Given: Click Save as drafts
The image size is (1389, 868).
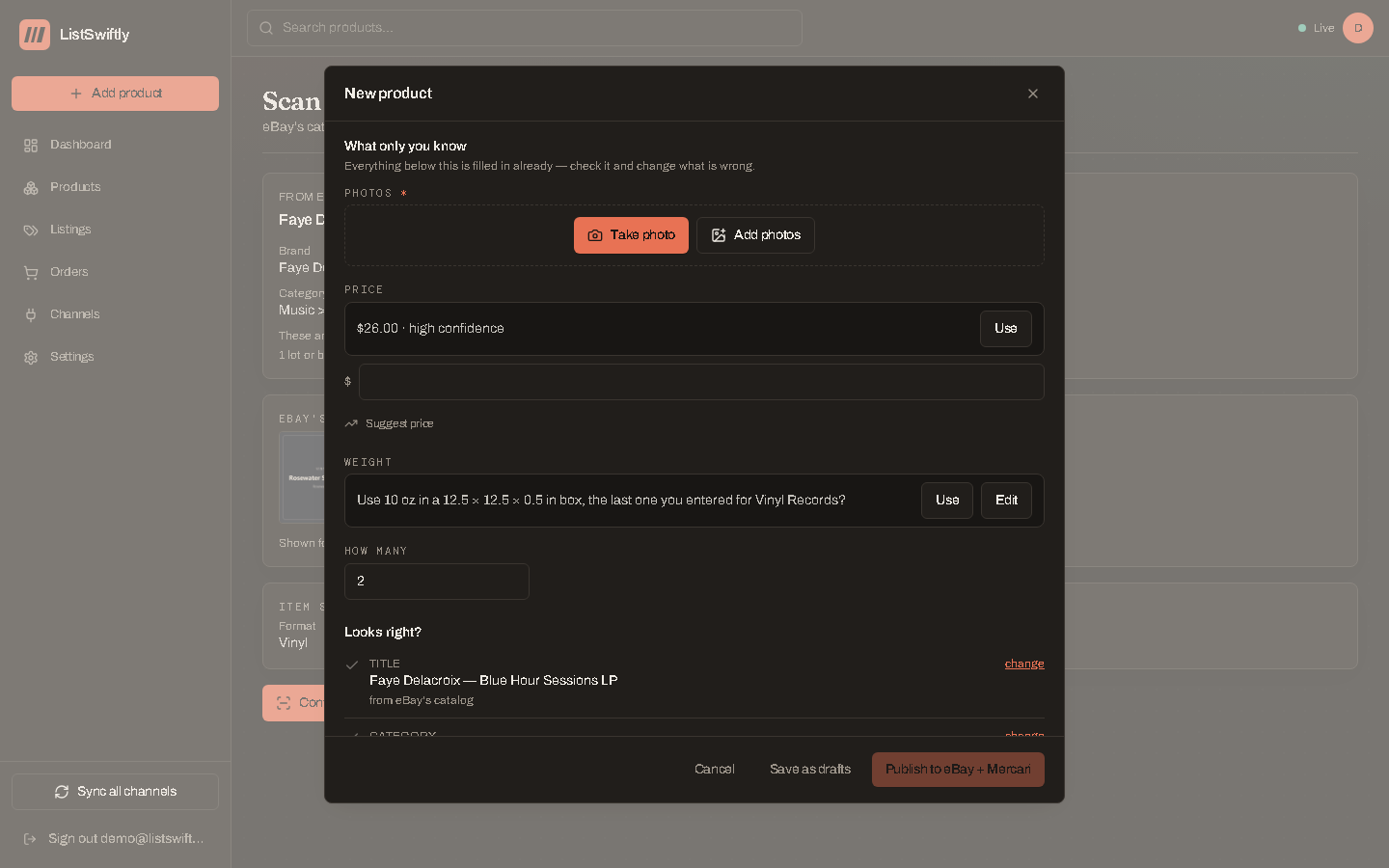Looking at the screenshot, I should 810,770.
